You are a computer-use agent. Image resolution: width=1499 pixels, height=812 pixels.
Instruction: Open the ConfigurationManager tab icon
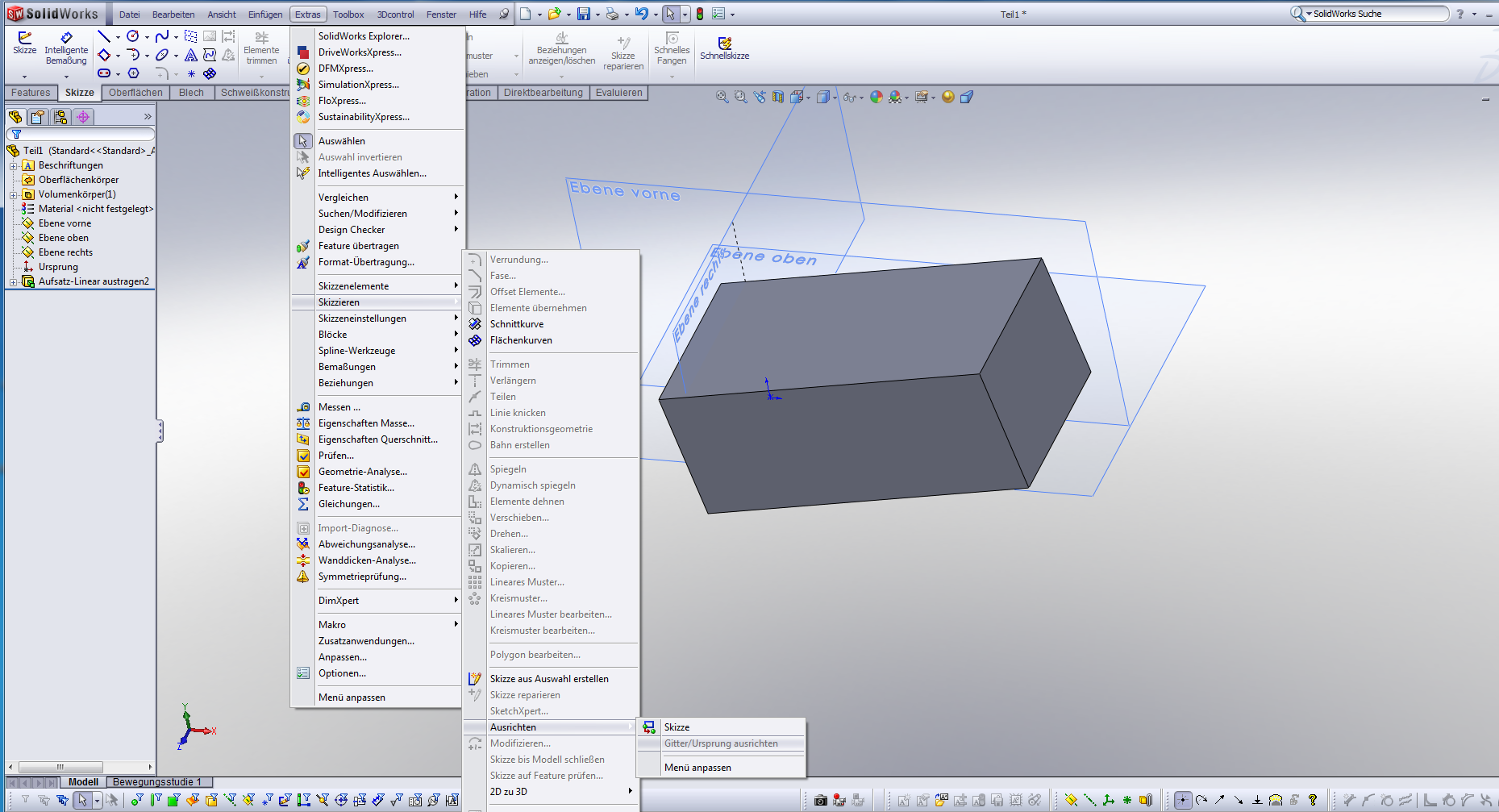[x=60, y=117]
